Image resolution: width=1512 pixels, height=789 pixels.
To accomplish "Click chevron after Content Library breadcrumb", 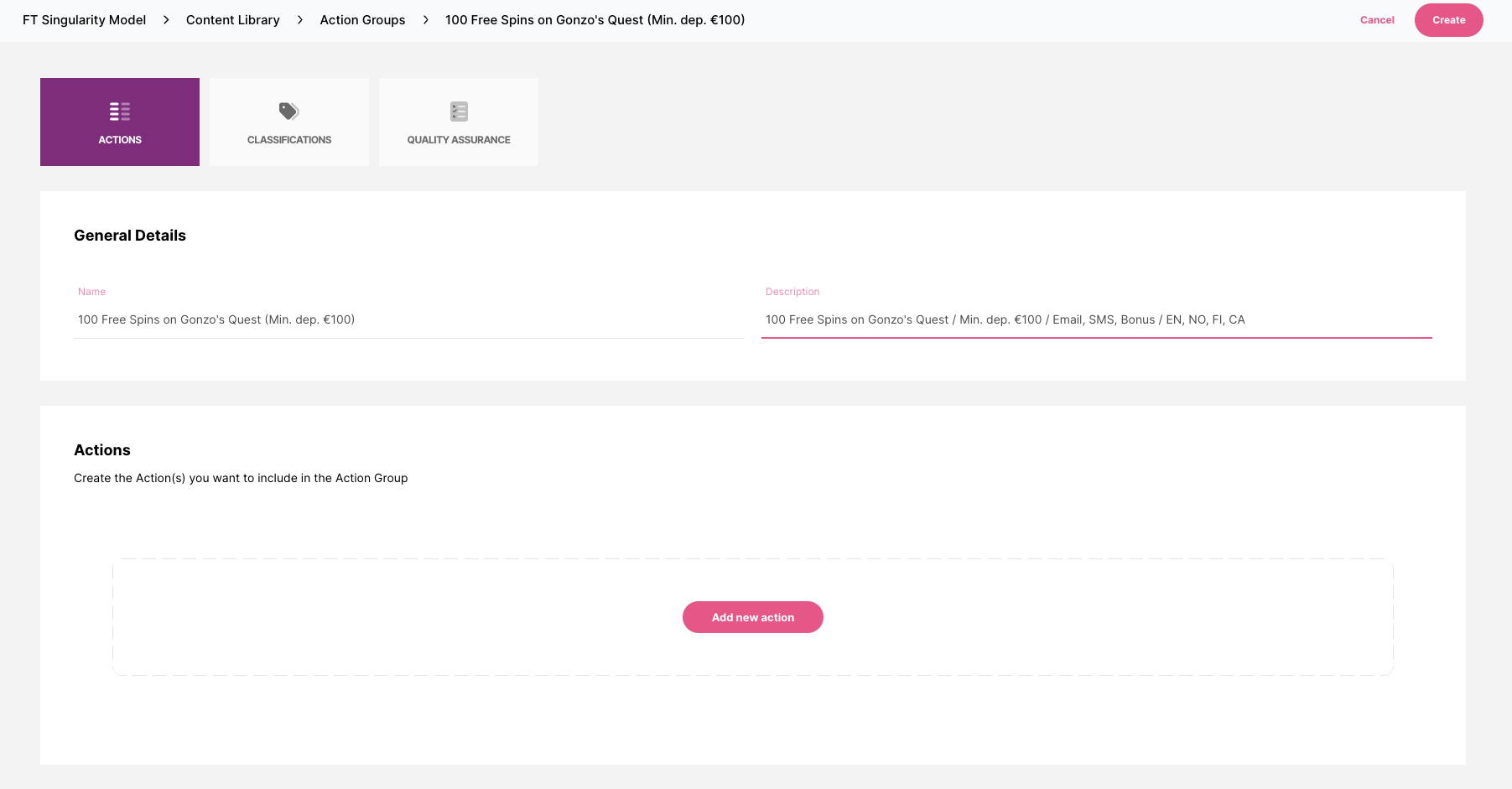I will (x=300, y=20).
